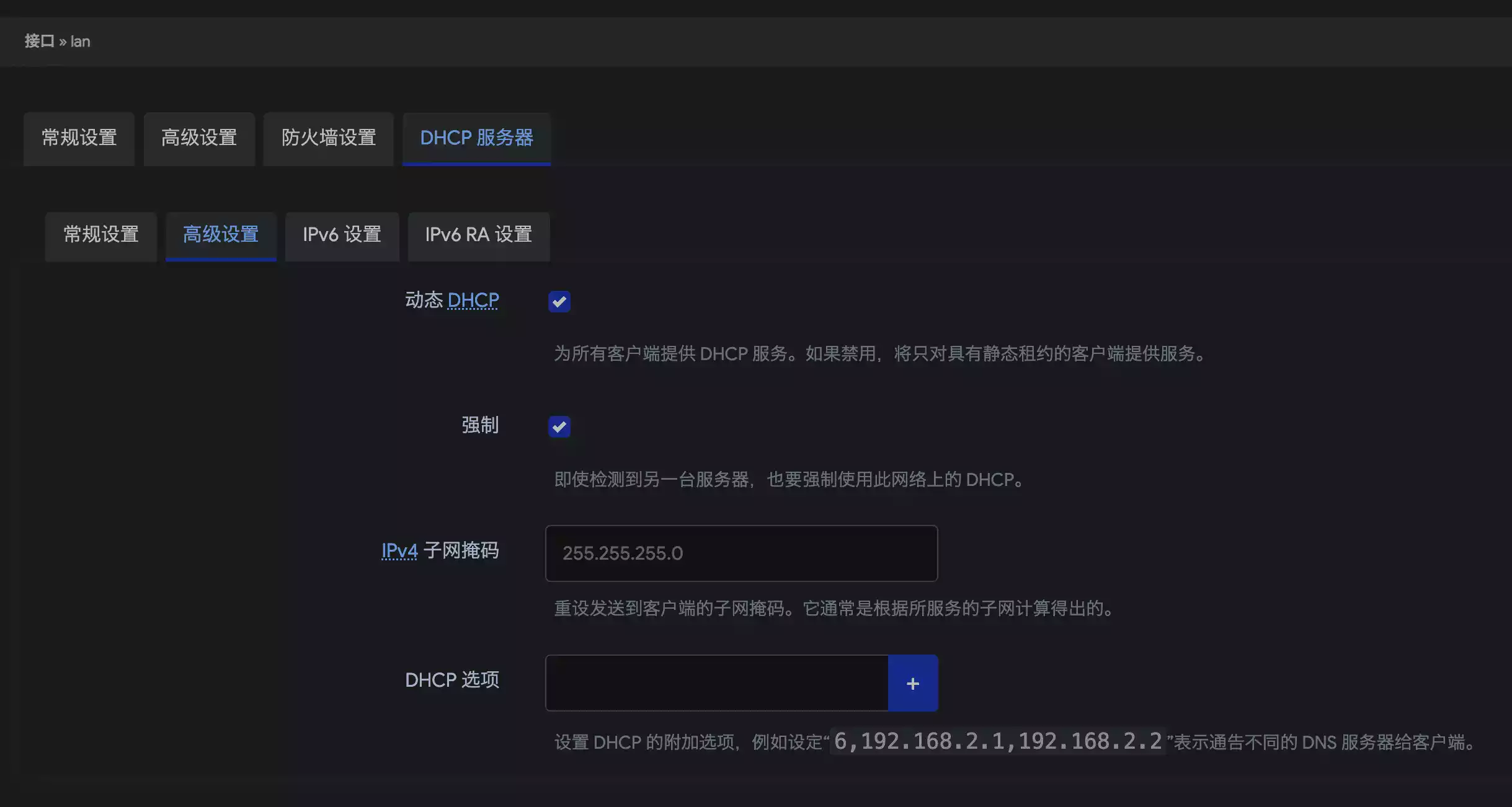Click the lan breadcrumb item
The image size is (1512, 807).
80,41
